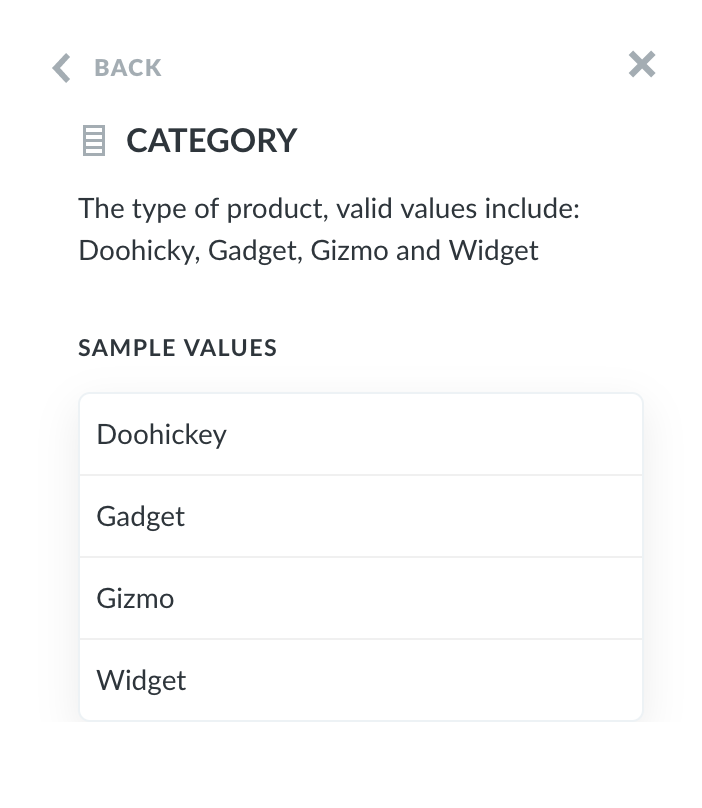Click the BACK text label
This screenshot has height=808, width=702.
point(128,68)
